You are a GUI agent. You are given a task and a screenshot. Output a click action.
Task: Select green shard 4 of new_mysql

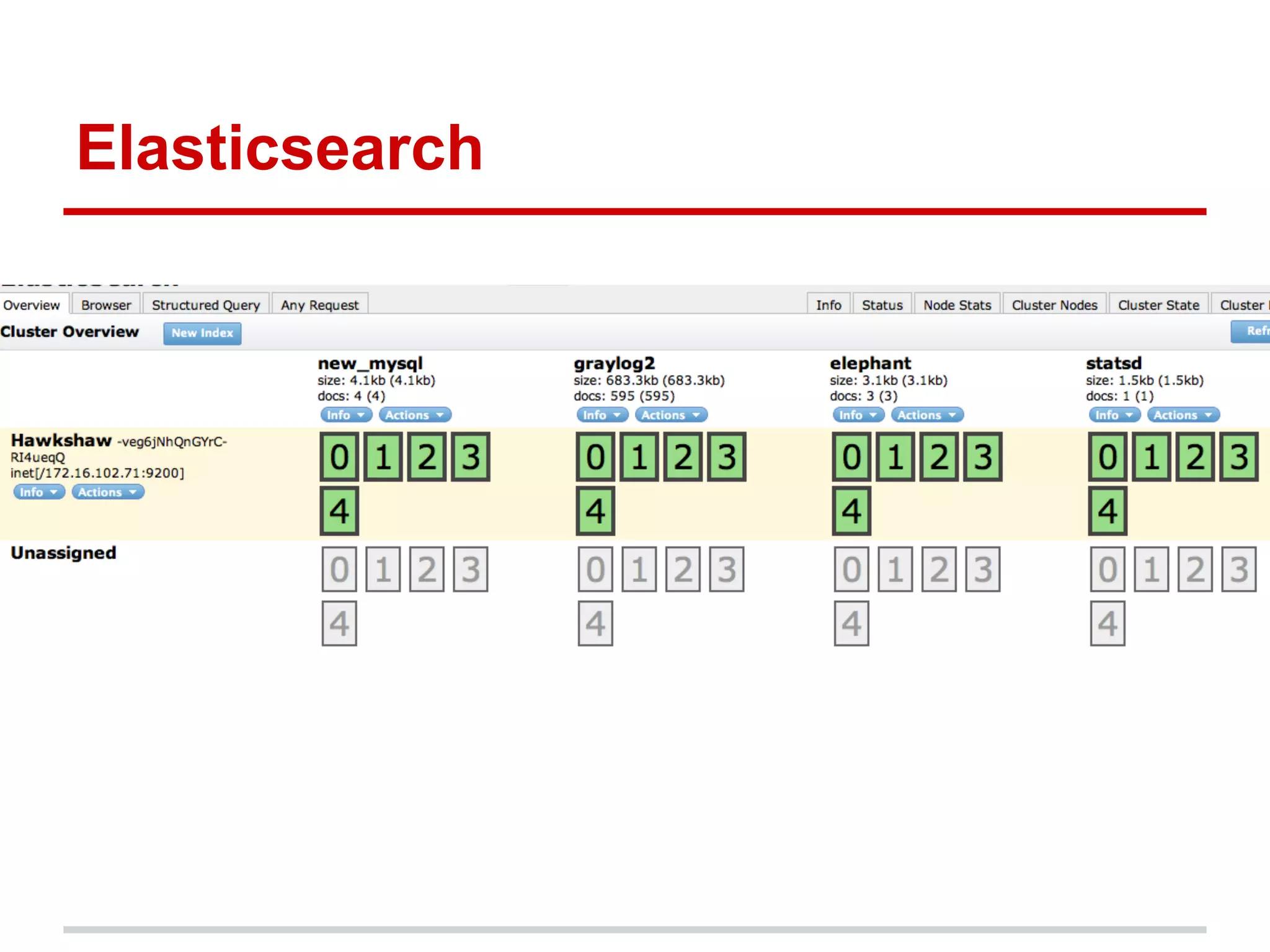tap(339, 511)
